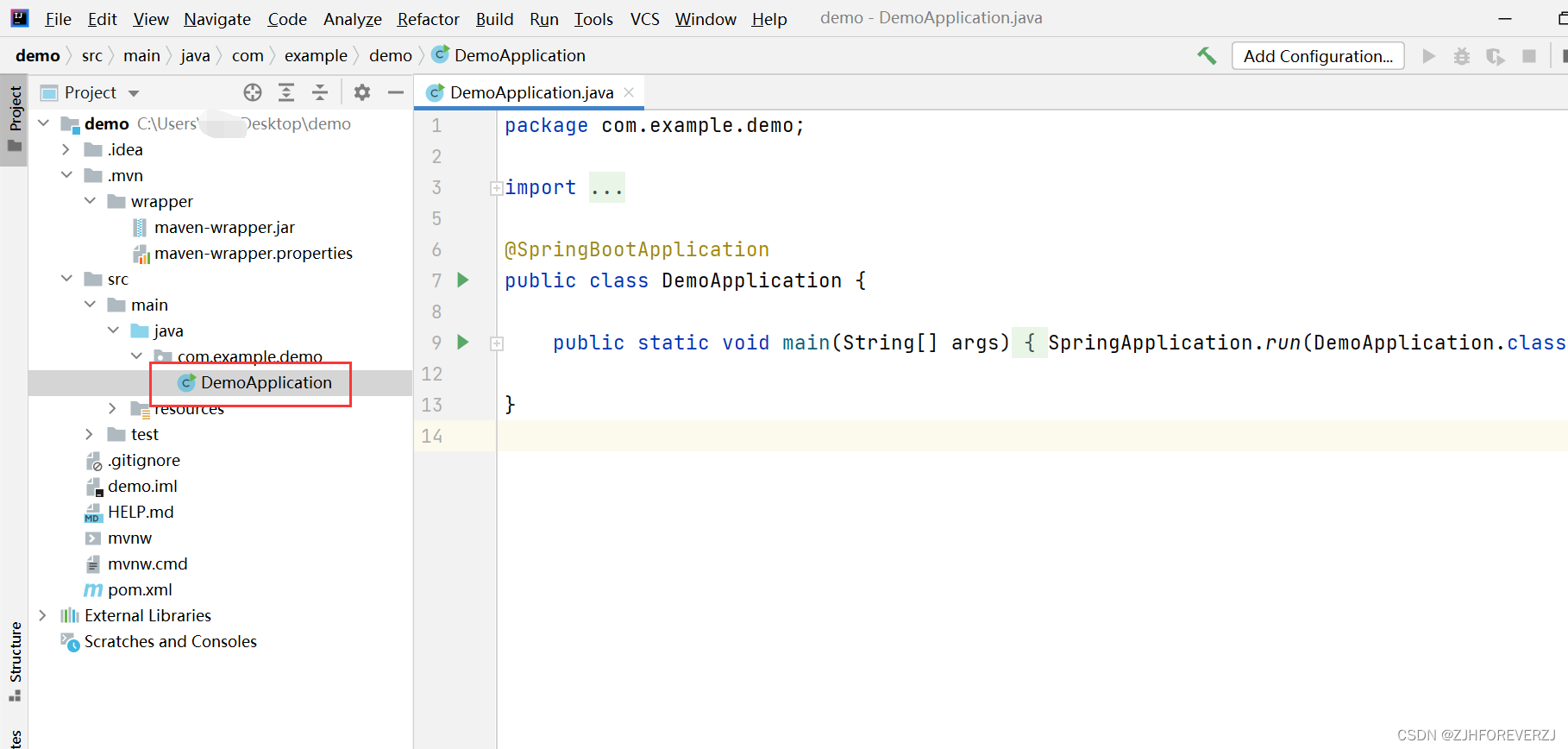Collapse the src folder

coord(66,279)
